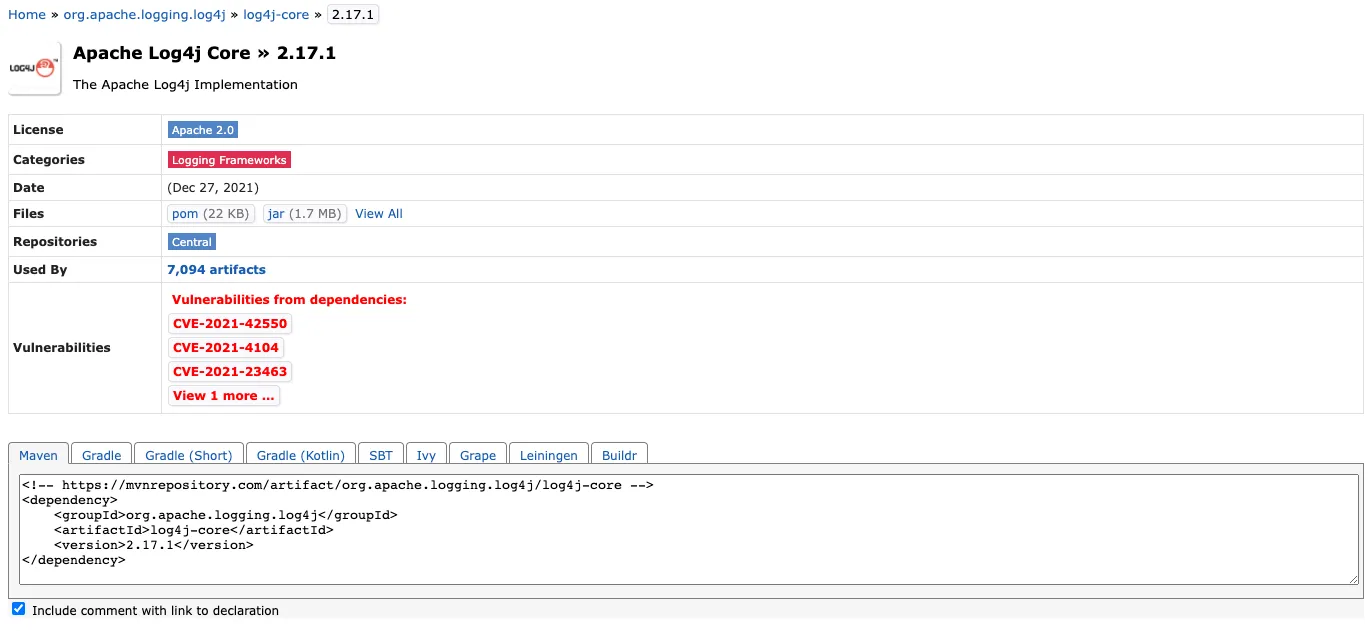Switch to the SBT tab
This screenshot has width=1369, height=631.
(x=381, y=455)
